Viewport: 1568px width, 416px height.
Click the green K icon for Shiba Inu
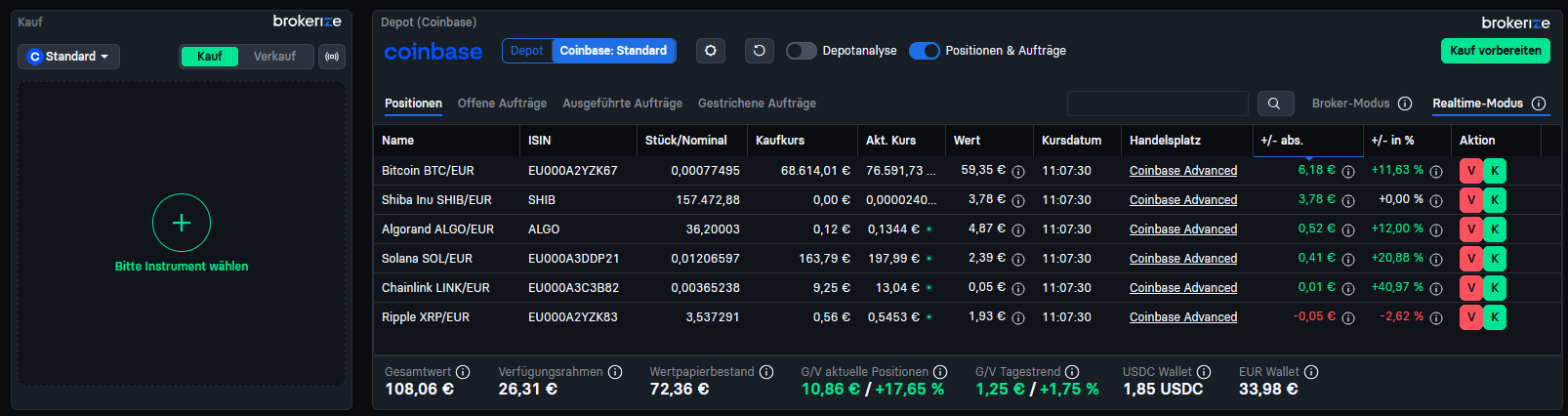1495,200
